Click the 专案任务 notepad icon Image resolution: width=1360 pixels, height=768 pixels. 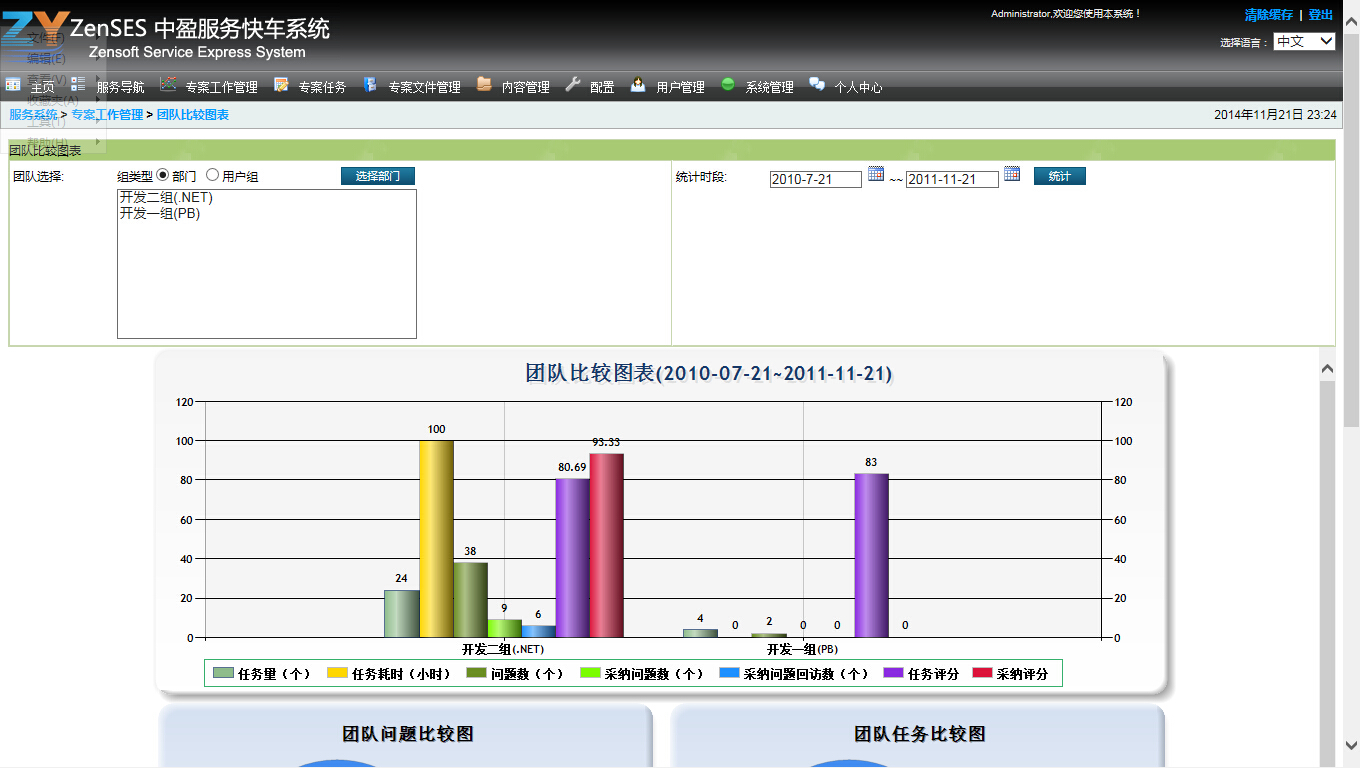pos(281,85)
